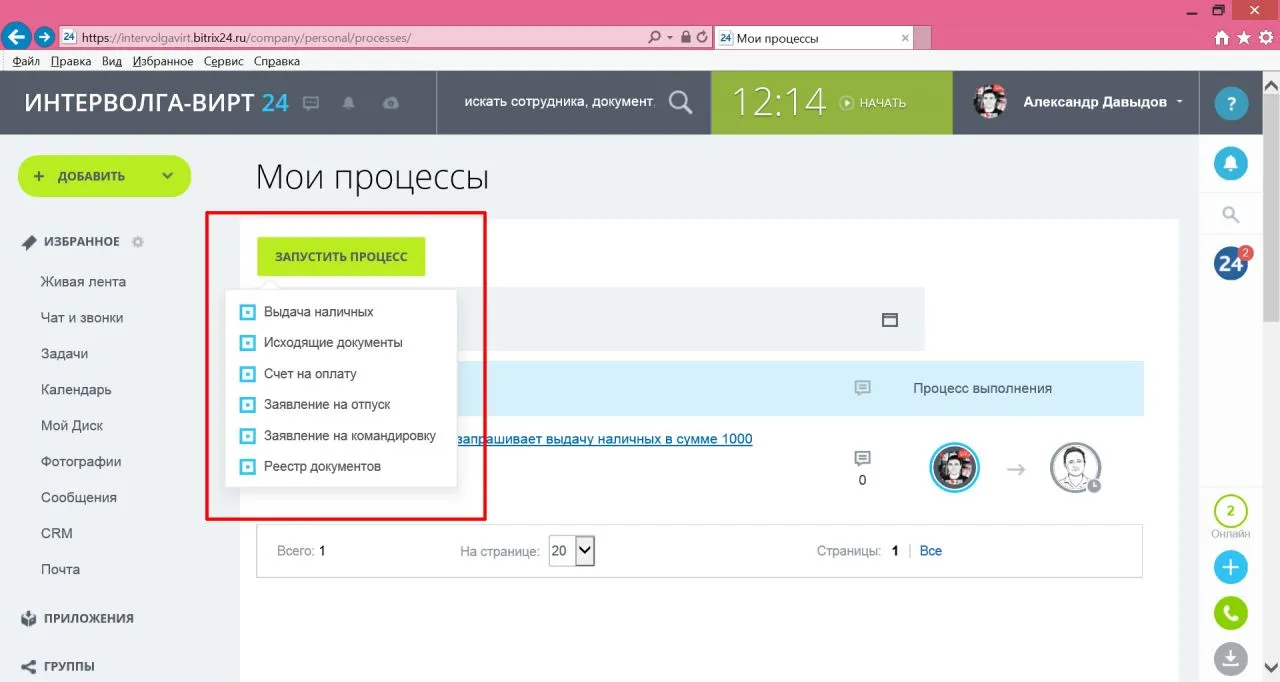The width and height of the screenshot is (1280, 682).
Task: Click the Запустить процесс button
Action: click(341, 257)
